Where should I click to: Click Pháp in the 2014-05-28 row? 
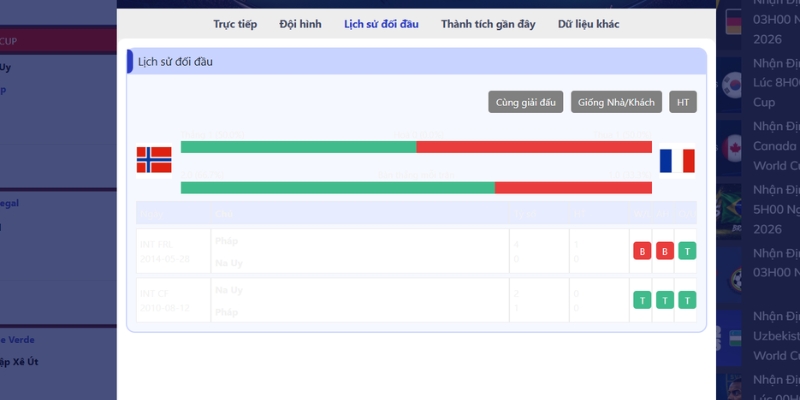227,241
